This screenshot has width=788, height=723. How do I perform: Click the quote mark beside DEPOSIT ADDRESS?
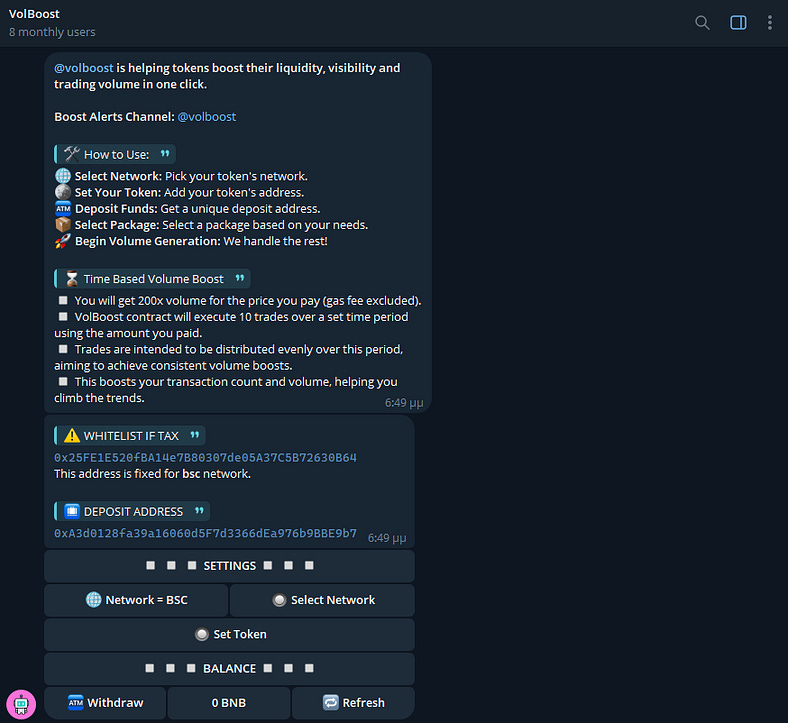pyautogui.click(x=199, y=510)
